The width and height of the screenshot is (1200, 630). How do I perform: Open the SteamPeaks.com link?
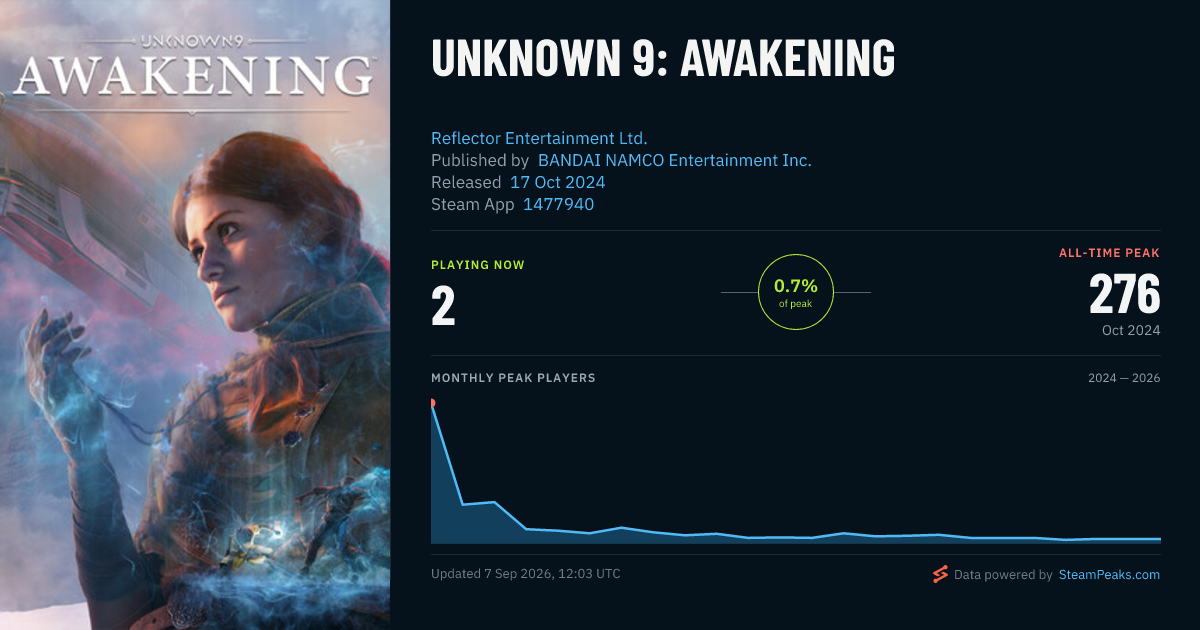(1109, 575)
